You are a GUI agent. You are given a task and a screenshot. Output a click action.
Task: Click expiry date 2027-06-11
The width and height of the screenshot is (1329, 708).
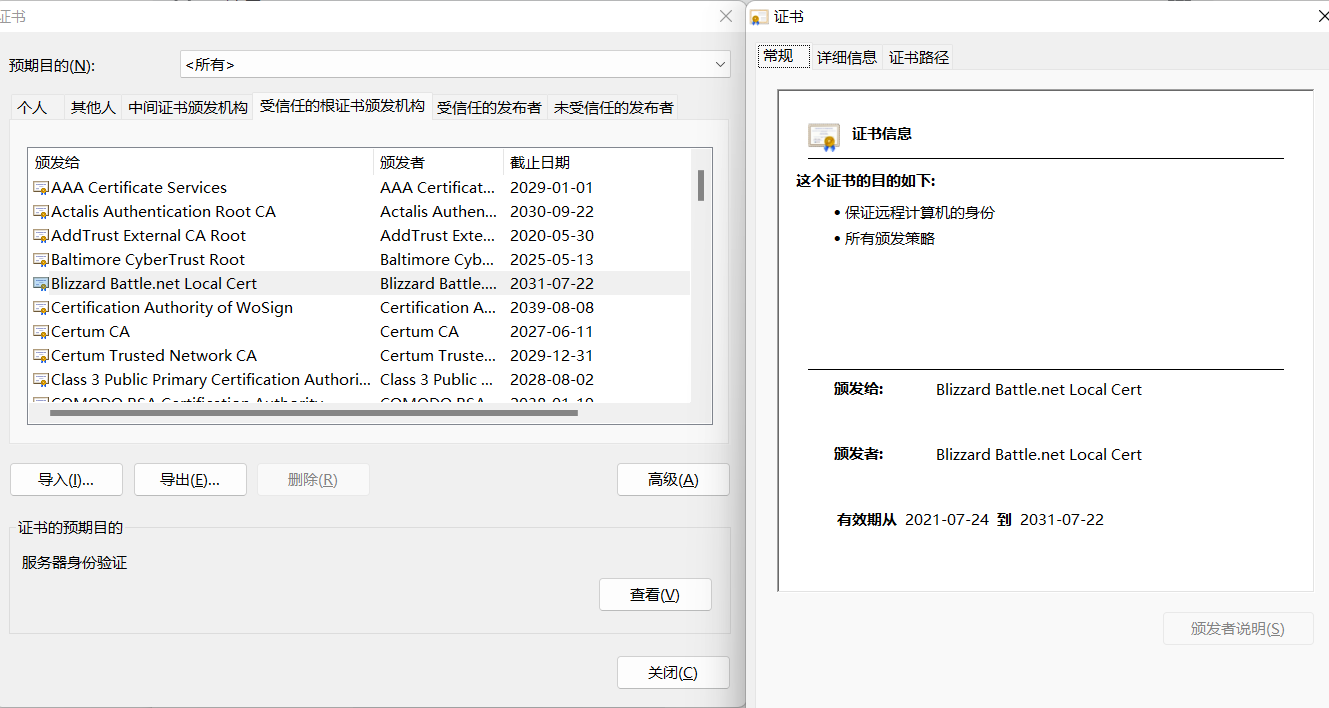click(x=551, y=332)
